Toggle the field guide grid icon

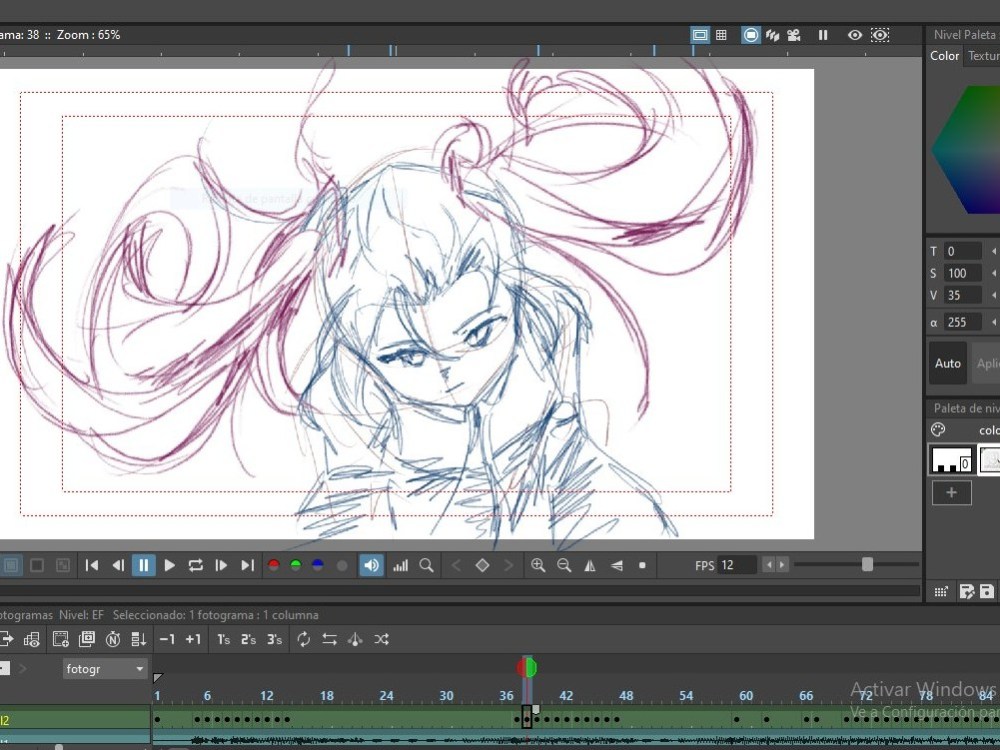[721, 35]
